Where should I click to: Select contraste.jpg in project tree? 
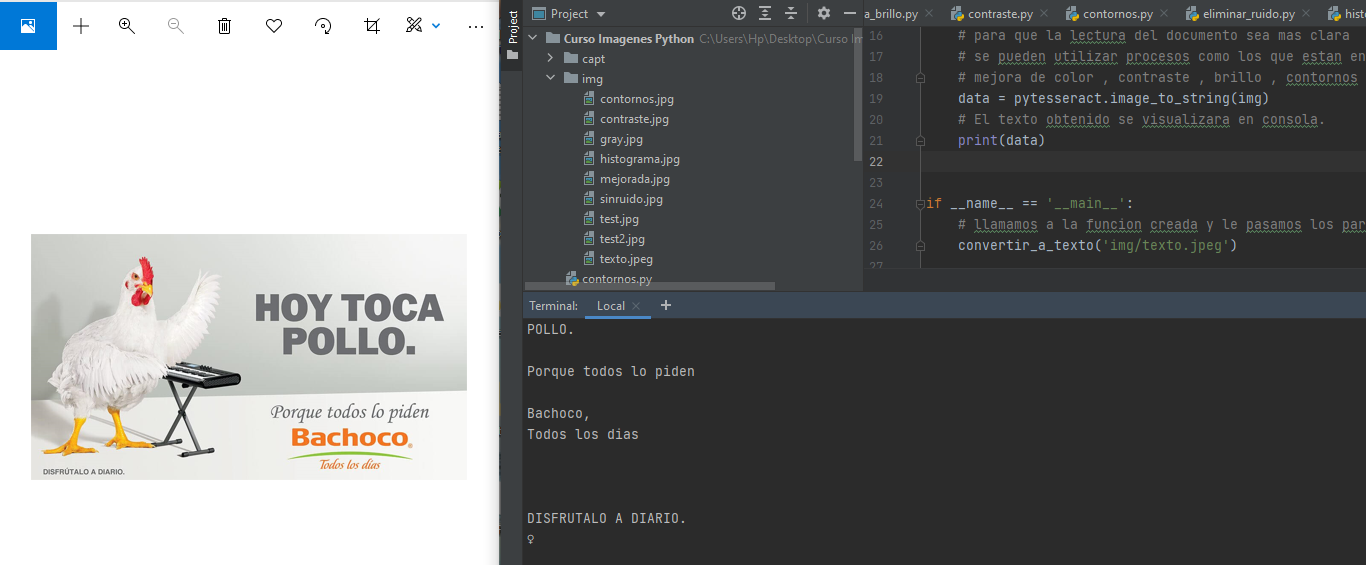pyautogui.click(x=634, y=119)
